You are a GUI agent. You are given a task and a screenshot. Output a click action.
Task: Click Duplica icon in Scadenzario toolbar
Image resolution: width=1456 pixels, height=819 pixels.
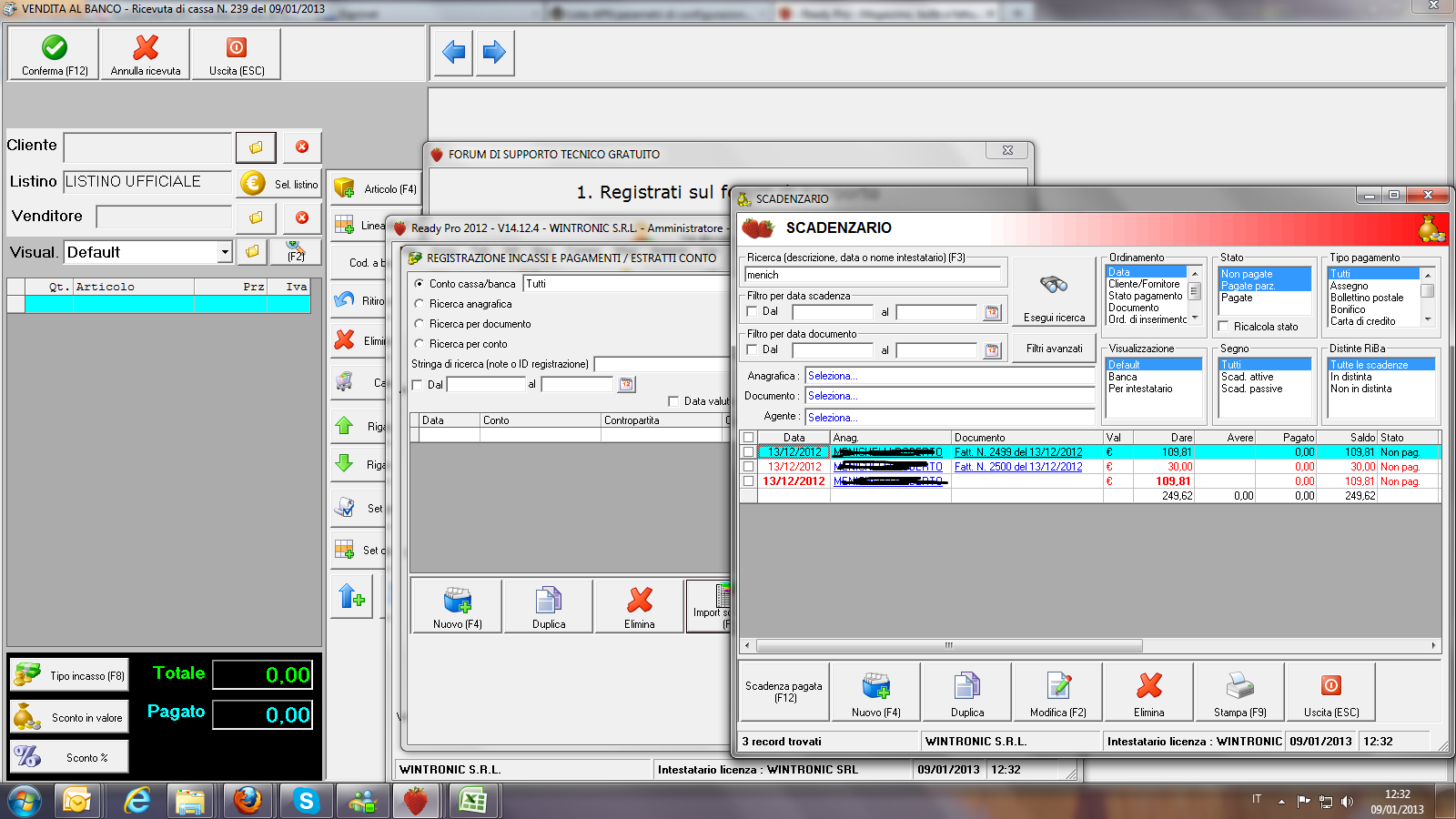coord(966,687)
